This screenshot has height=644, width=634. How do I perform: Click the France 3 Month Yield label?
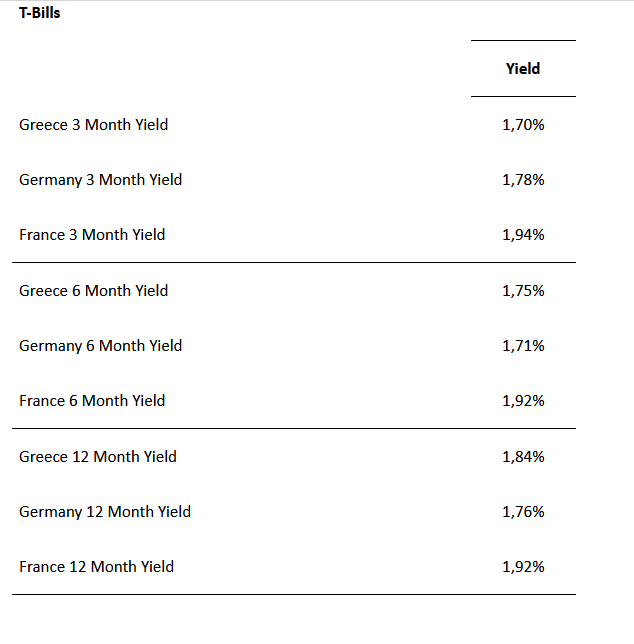[x=92, y=235]
